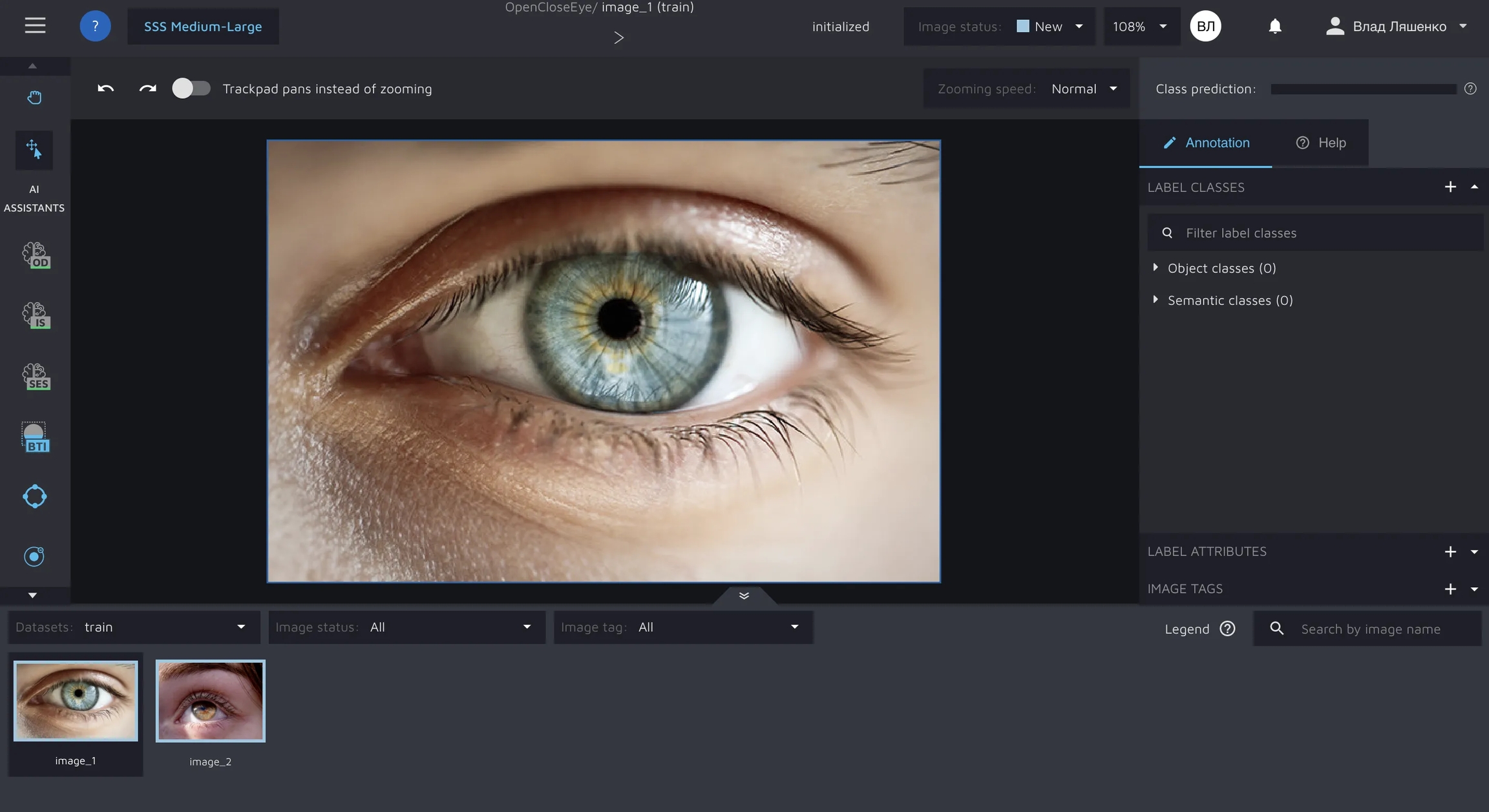This screenshot has height=812, width=1489.
Task: Select the edit pointer tool
Action: click(34, 150)
